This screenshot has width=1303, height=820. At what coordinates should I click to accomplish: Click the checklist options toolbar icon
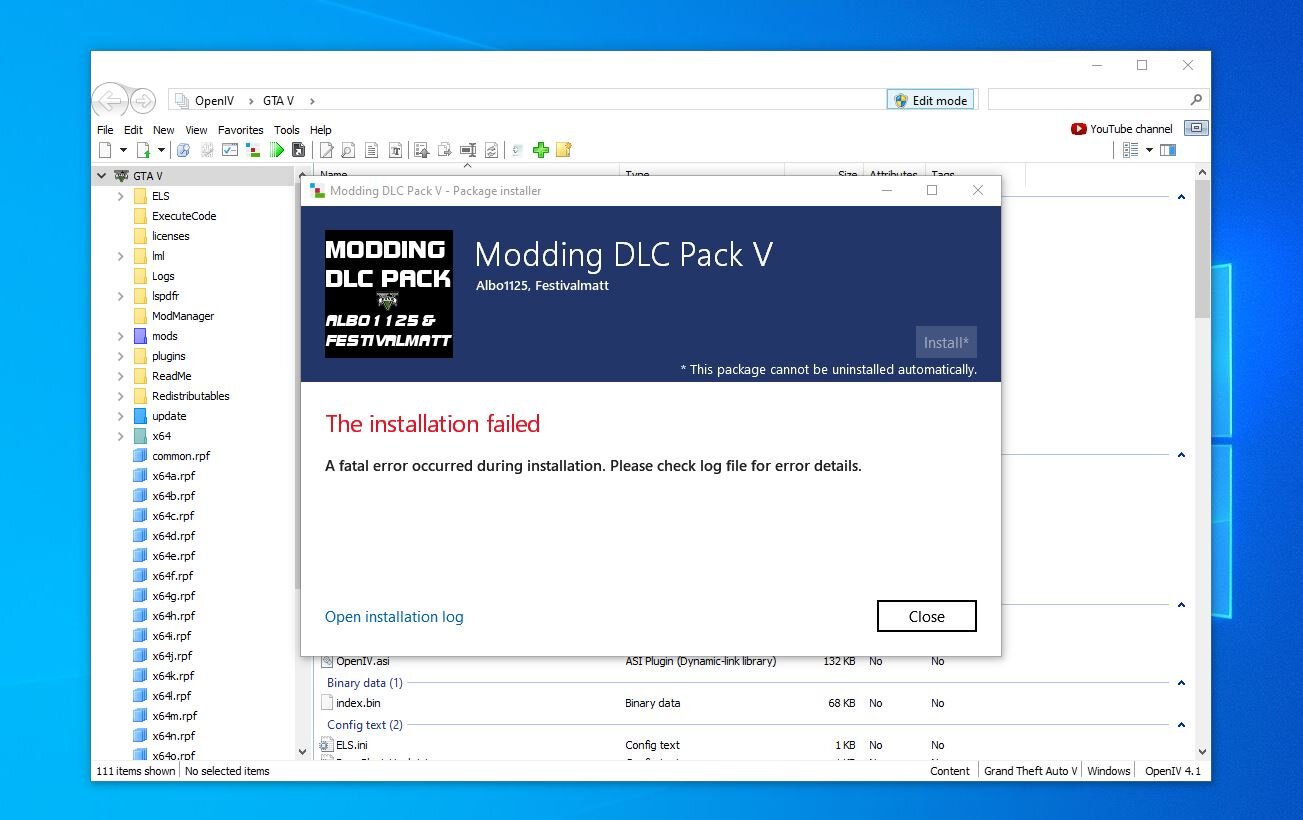[x=230, y=150]
